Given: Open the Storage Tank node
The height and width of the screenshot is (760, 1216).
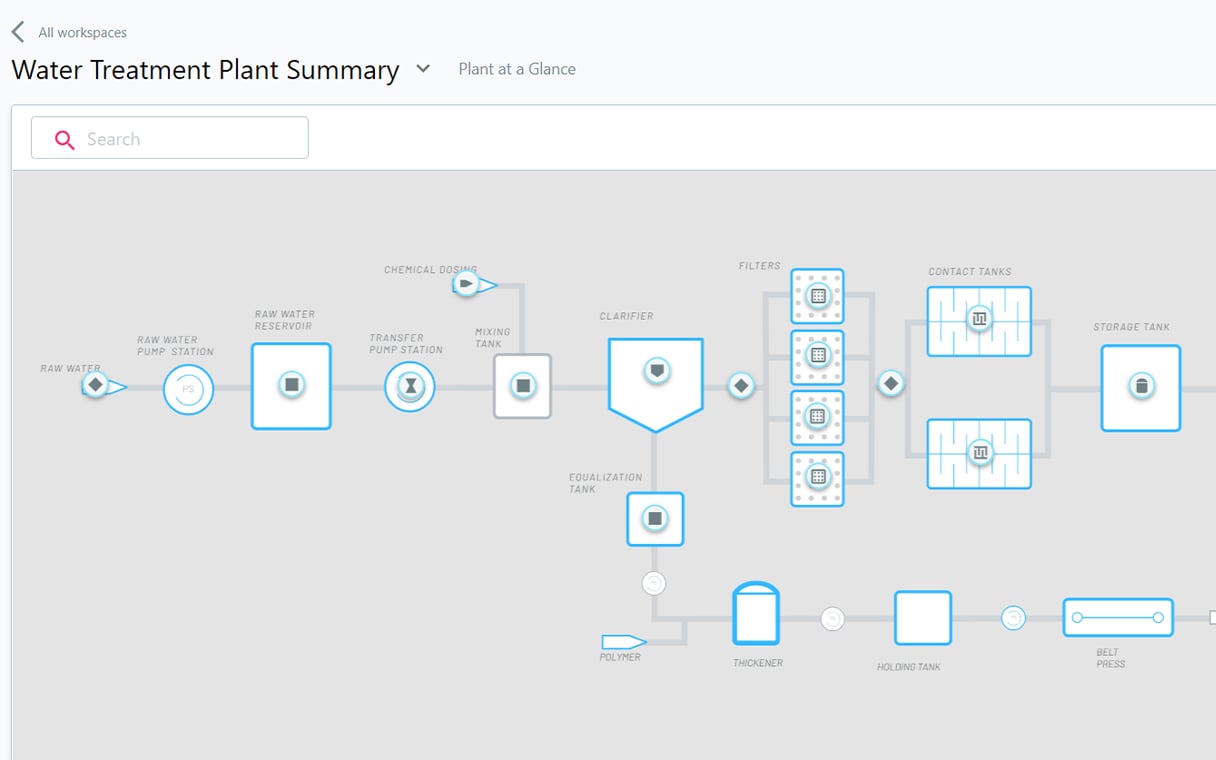Looking at the screenshot, I should pos(1140,387).
